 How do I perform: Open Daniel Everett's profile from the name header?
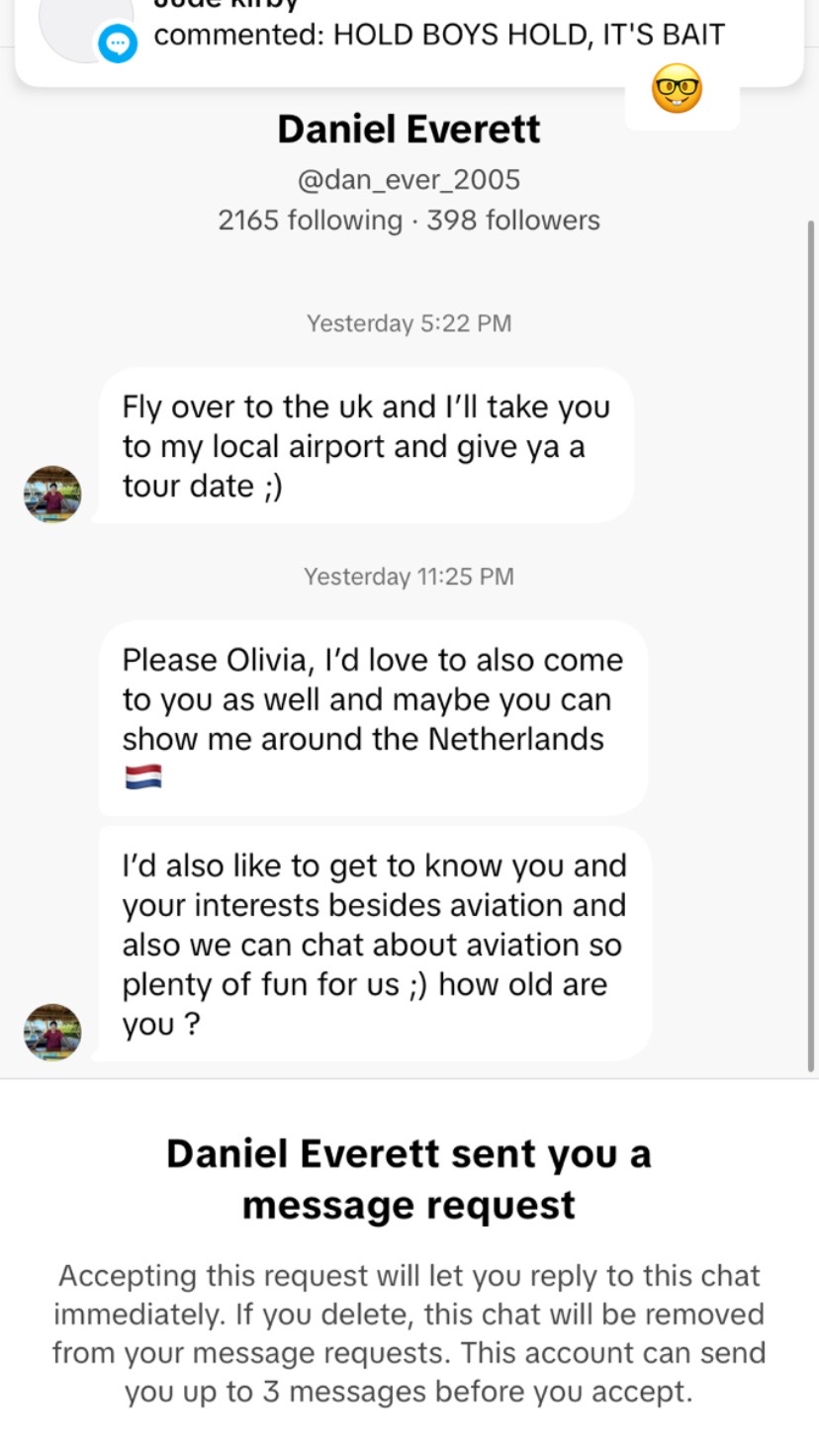point(409,130)
